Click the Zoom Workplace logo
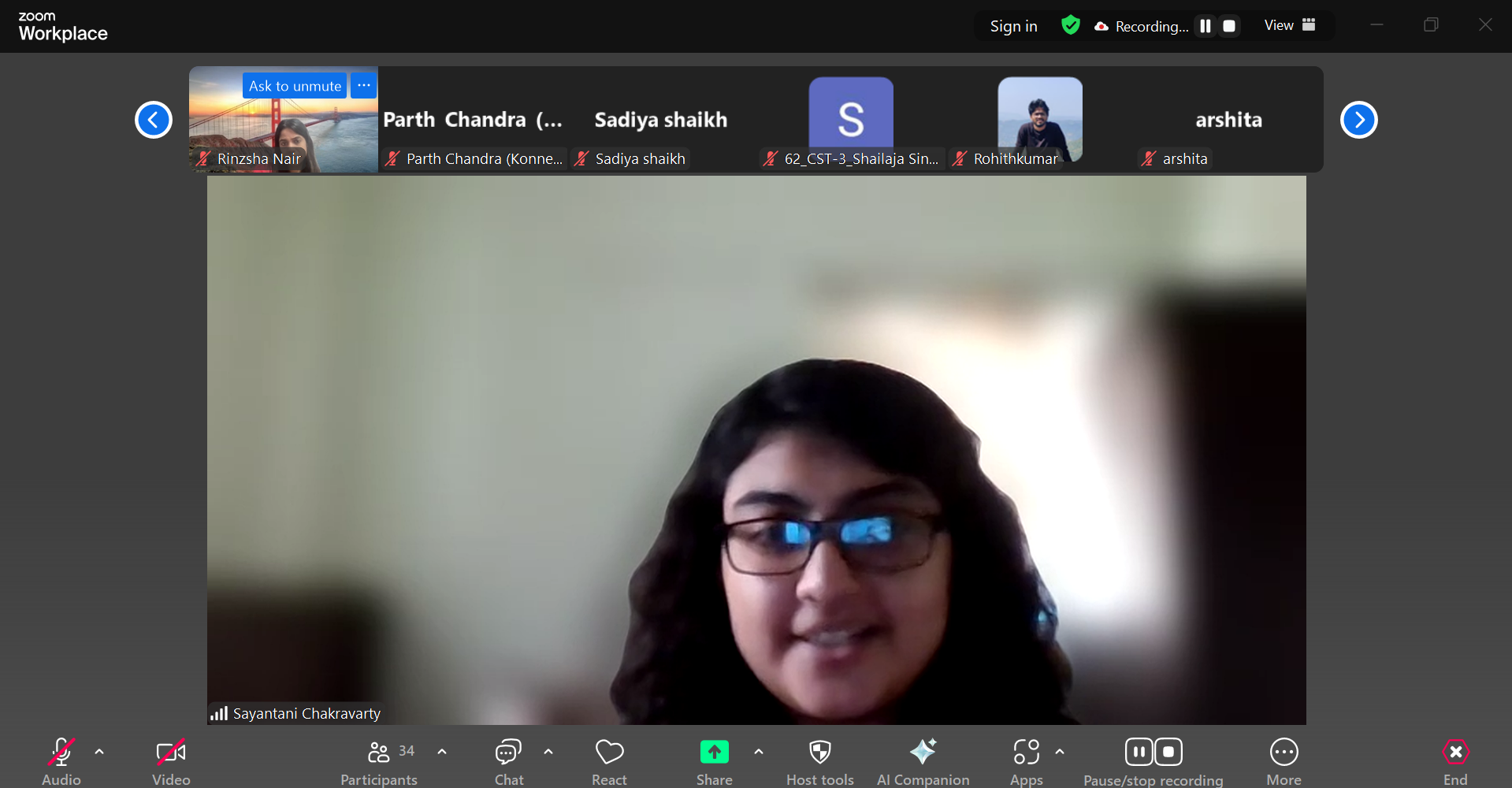The height and width of the screenshot is (788, 1512). [x=63, y=27]
